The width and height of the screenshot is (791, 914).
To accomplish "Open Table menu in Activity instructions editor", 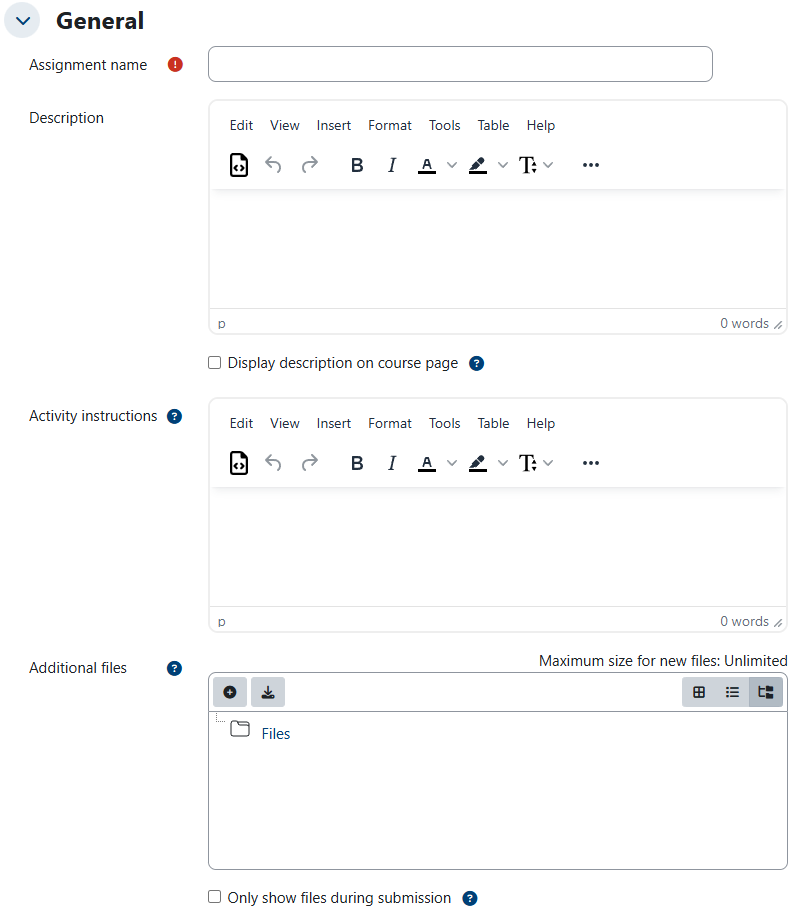I will (493, 423).
